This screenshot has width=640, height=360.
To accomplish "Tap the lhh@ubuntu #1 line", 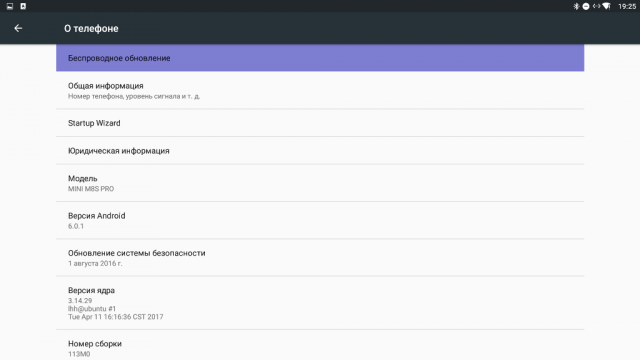I will pyautogui.click(x=92, y=309).
